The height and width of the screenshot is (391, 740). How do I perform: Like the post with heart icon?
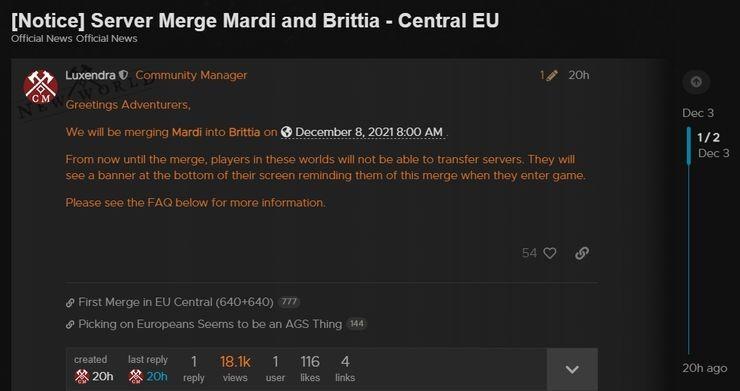tap(550, 253)
